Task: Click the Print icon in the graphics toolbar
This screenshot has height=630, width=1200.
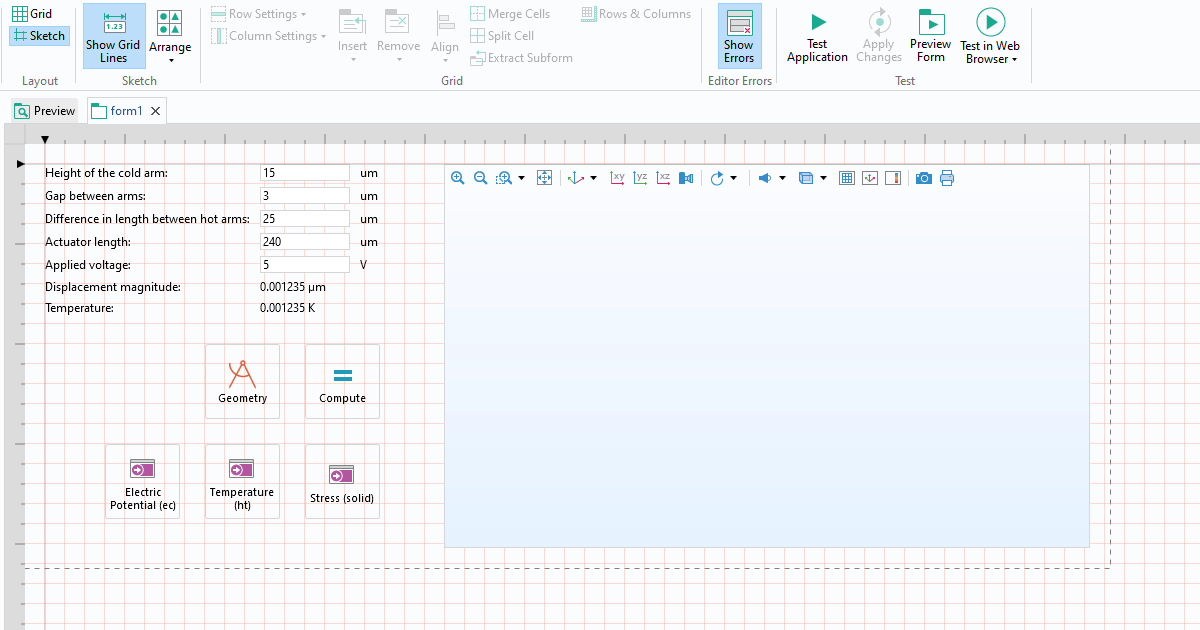Action: tap(947, 177)
